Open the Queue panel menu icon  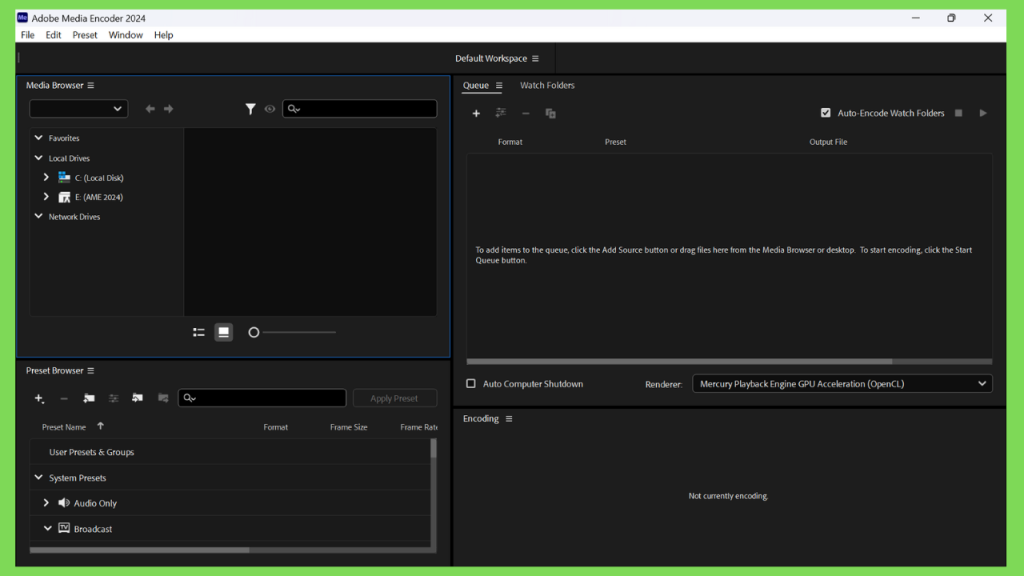tap(499, 86)
